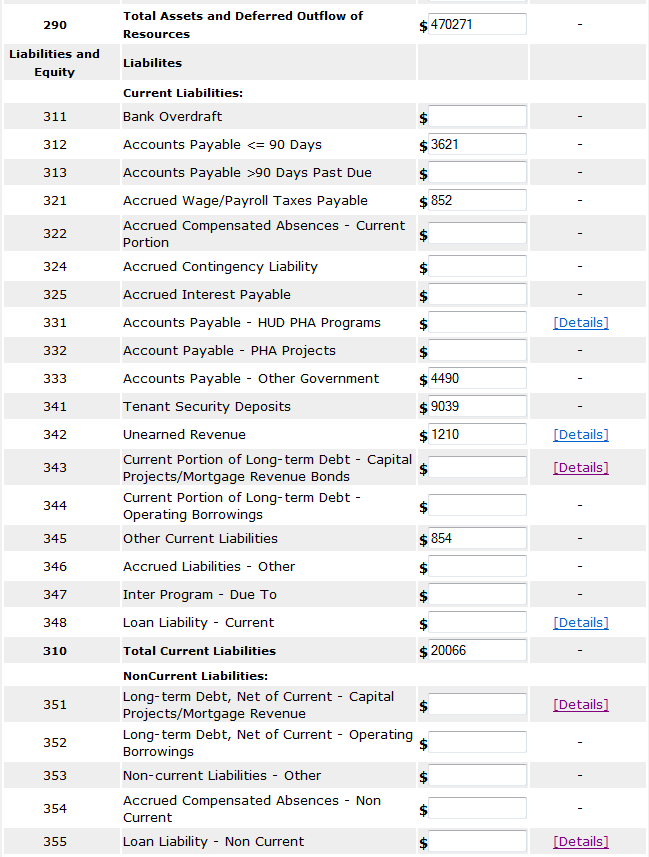Open Details link for Loan Liability - Current
This screenshot has height=857, width=649.
click(580, 623)
